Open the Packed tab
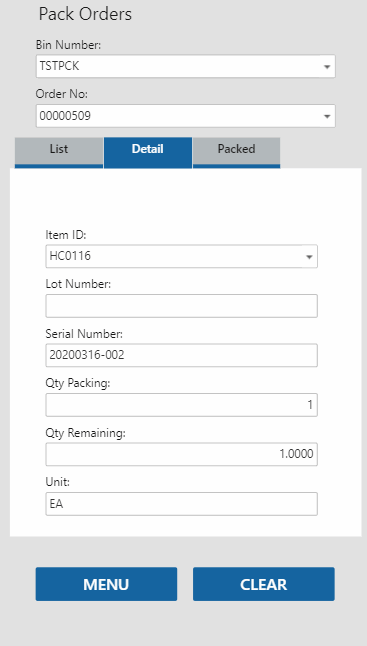367x646 pixels. [236, 152]
